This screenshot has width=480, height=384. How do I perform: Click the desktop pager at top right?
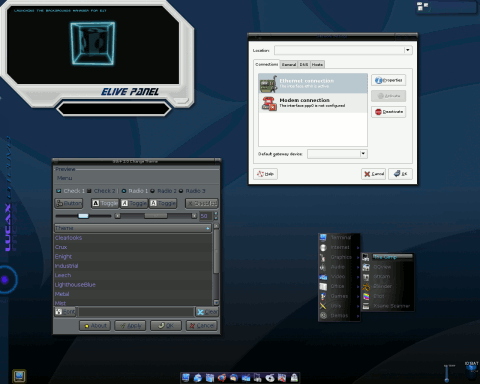click(x=446, y=7)
